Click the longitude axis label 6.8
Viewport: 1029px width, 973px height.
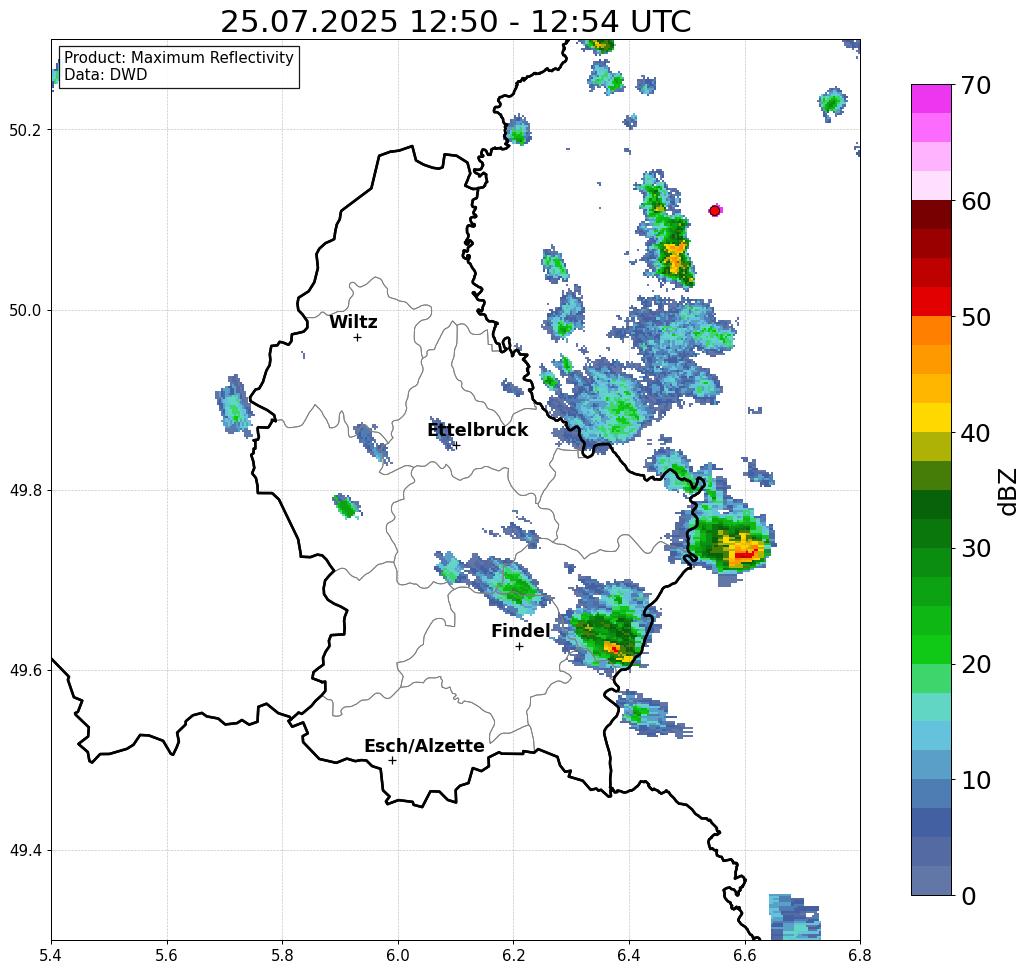coord(860,955)
